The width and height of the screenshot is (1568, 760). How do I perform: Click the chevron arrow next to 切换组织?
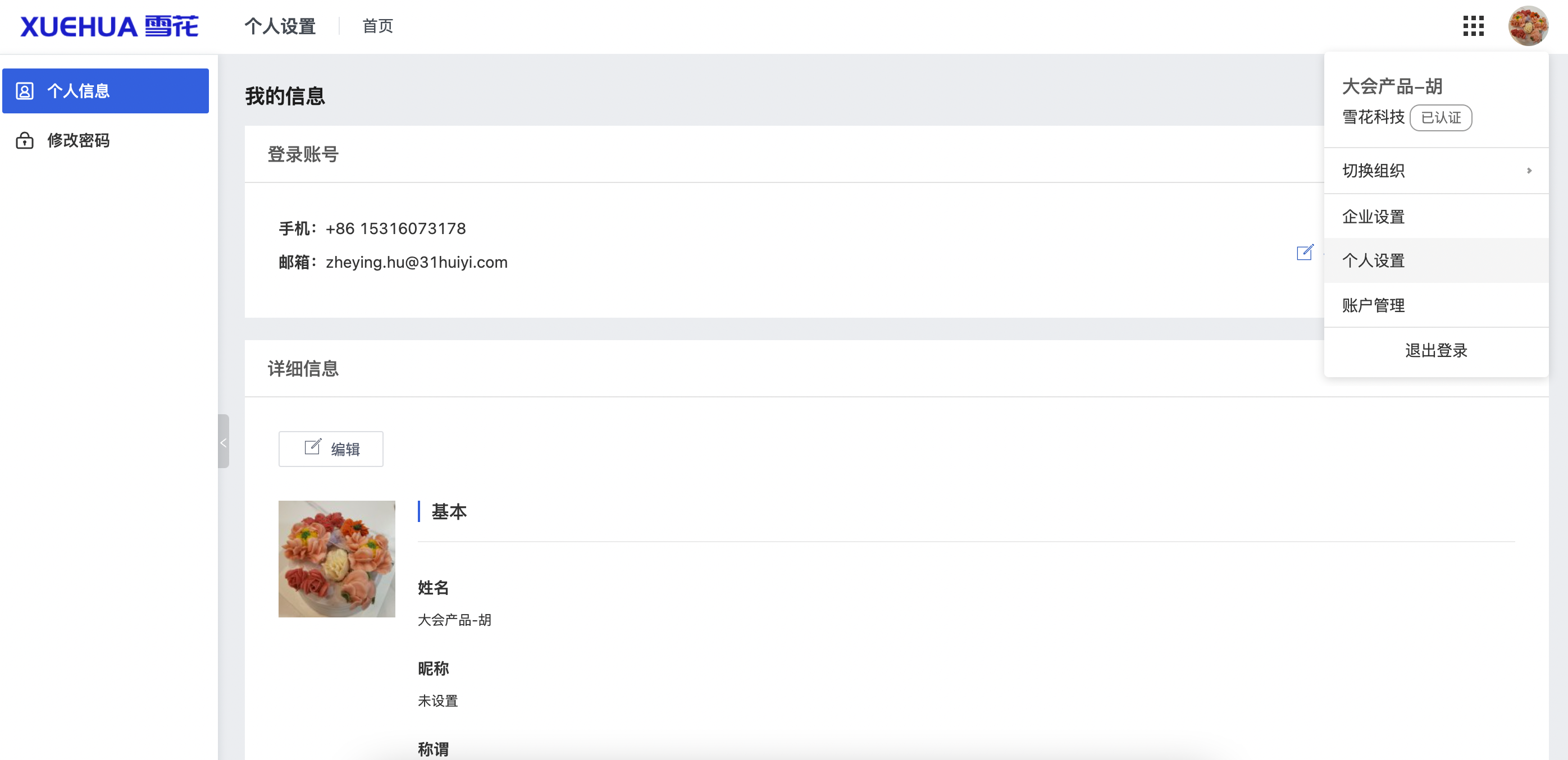(x=1529, y=171)
